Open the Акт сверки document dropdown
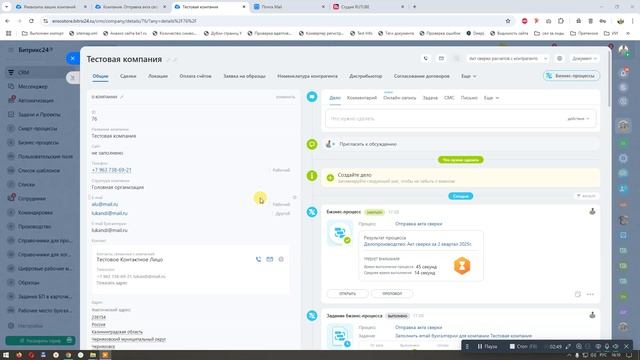The height and width of the screenshot is (360, 640). click(x=508, y=59)
